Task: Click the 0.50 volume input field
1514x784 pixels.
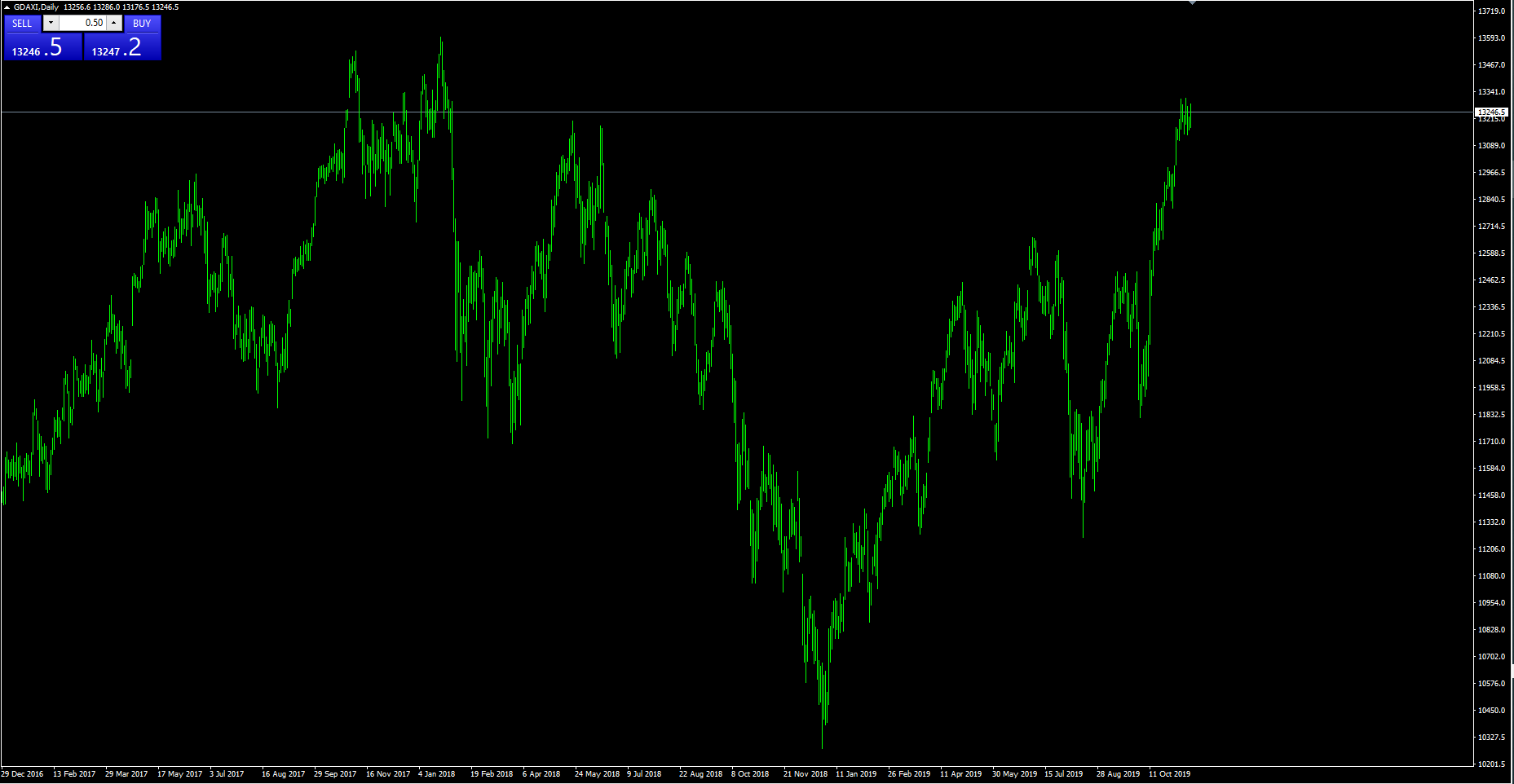Action: [x=83, y=24]
